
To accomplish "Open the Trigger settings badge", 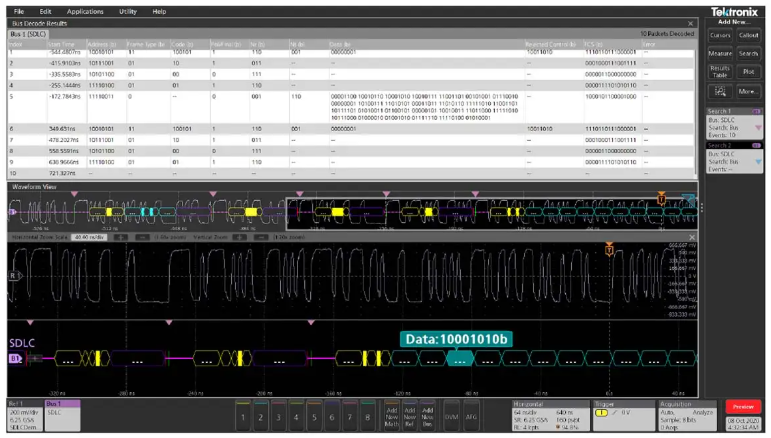I will pos(623,416).
